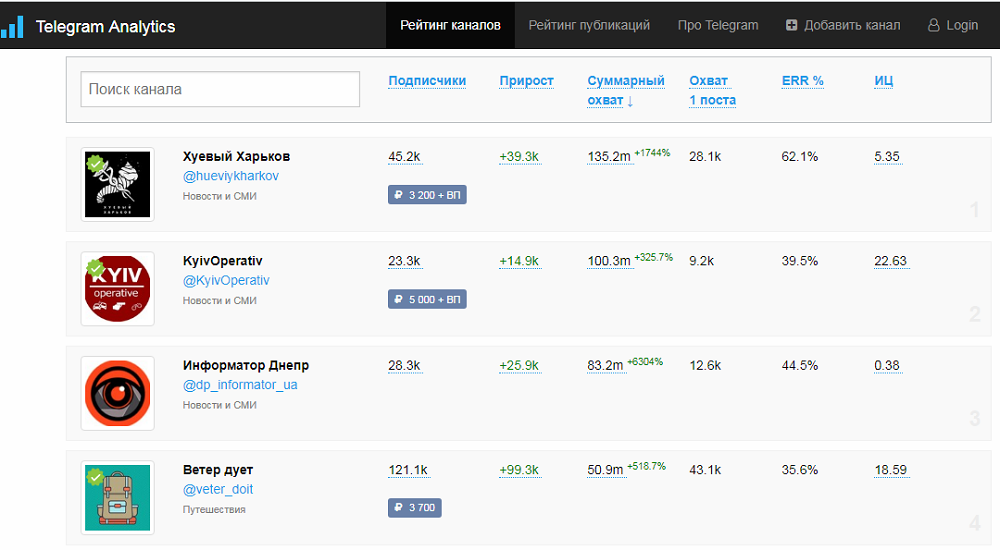The height and width of the screenshot is (550, 1000).
Task: Open the @hueviykharkov channel link
Action: 230,176
